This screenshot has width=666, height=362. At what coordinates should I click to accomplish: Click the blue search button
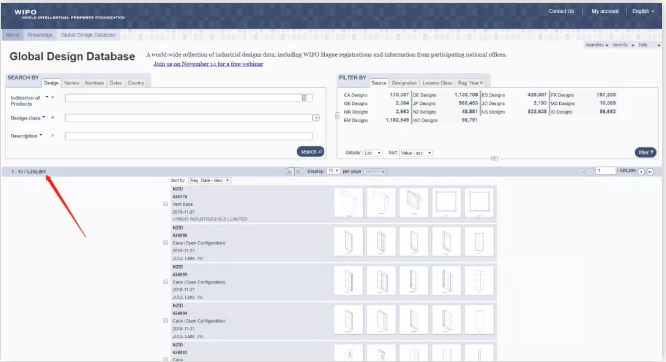click(x=310, y=152)
